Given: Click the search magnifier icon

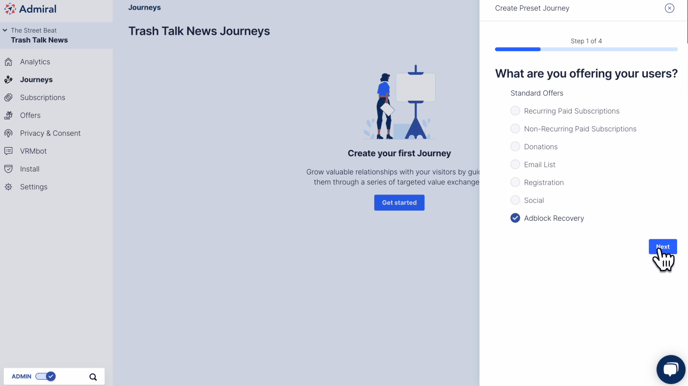Looking at the screenshot, I should [x=93, y=377].
